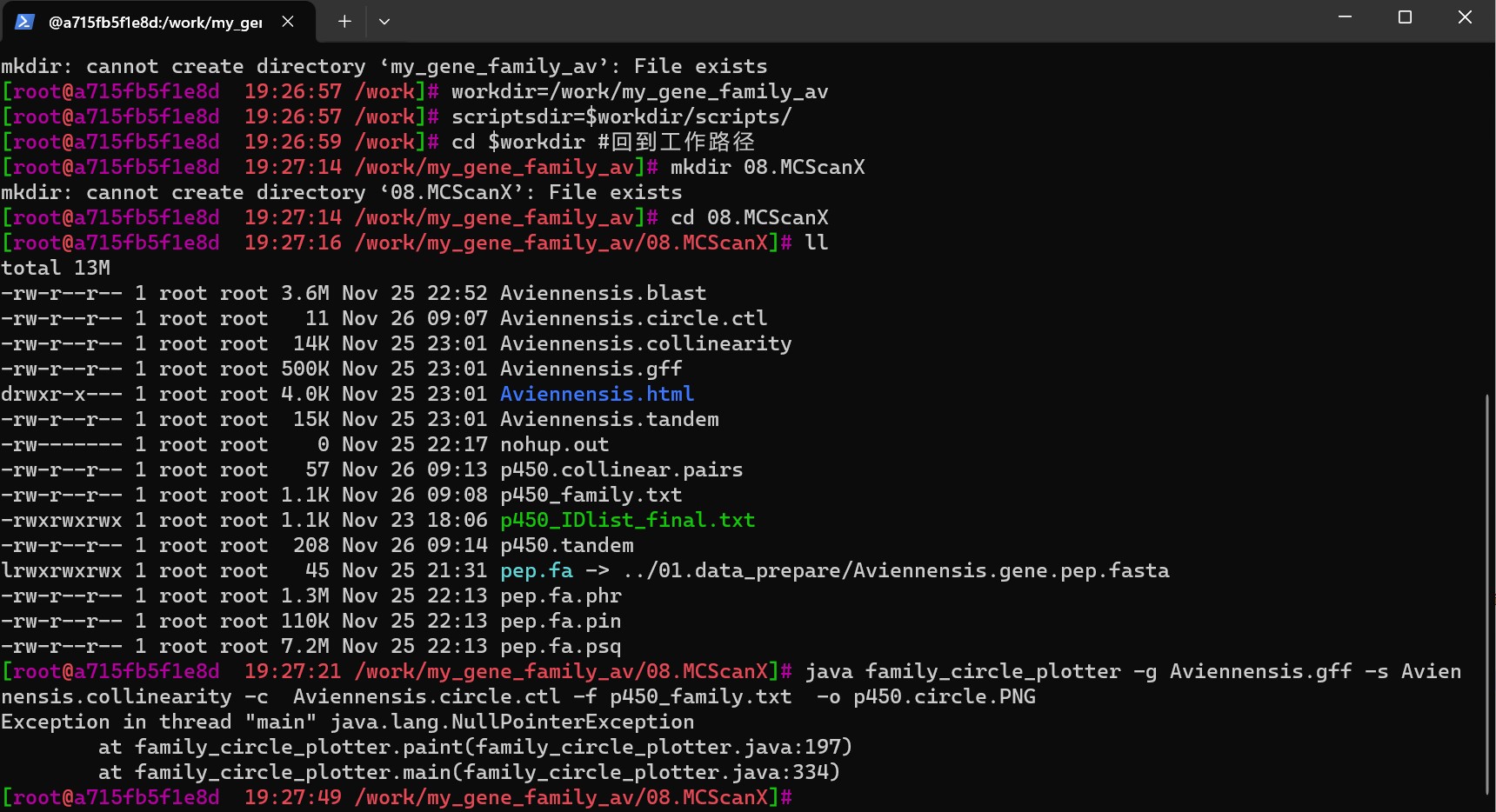Image resolution: width=1496 pixels, height=812 pixels.
Task: Click the output name p450.circle.PNG
Action: tap(944, 696)
